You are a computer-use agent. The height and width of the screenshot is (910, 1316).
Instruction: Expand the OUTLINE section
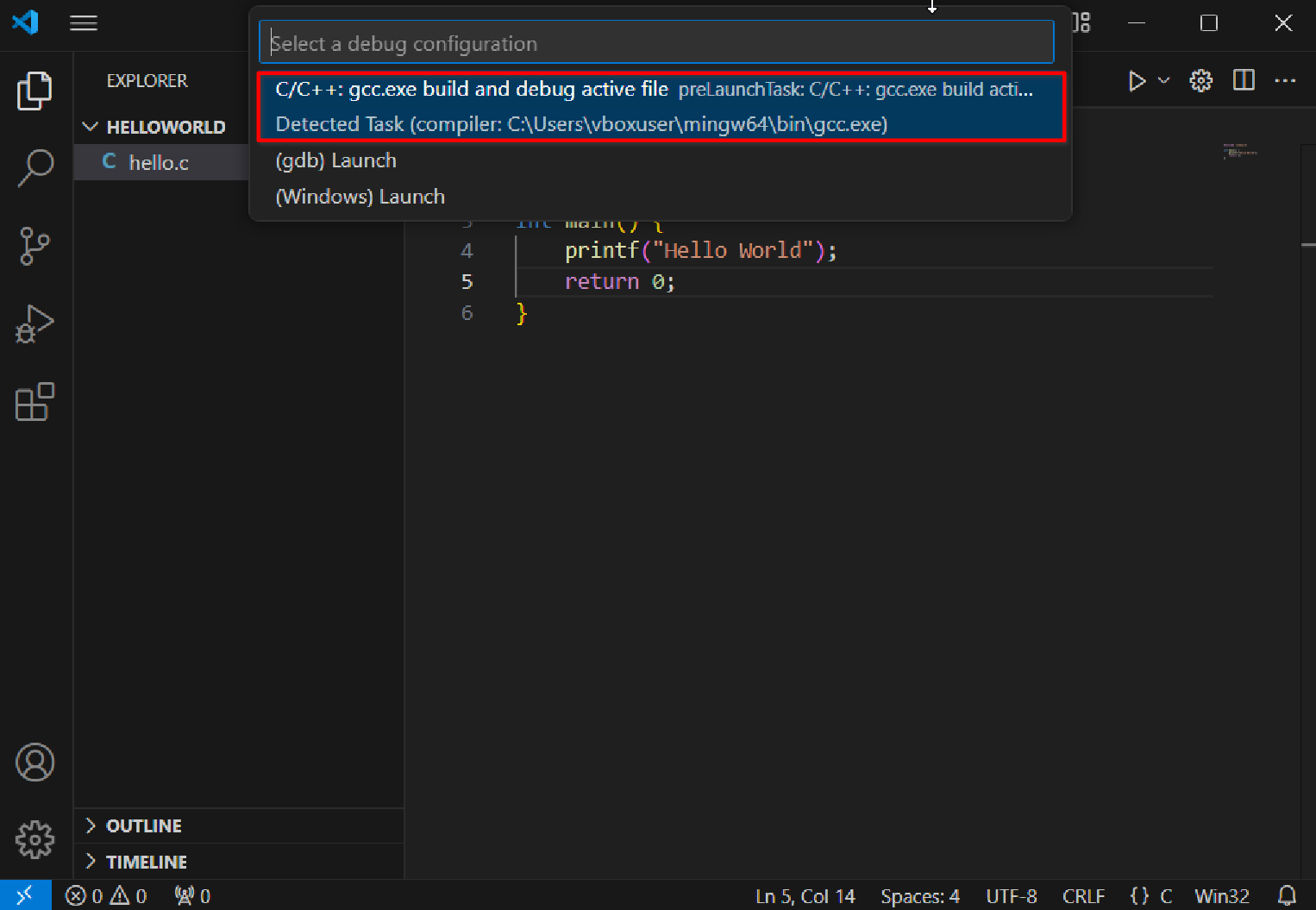(x=143, y=826)
